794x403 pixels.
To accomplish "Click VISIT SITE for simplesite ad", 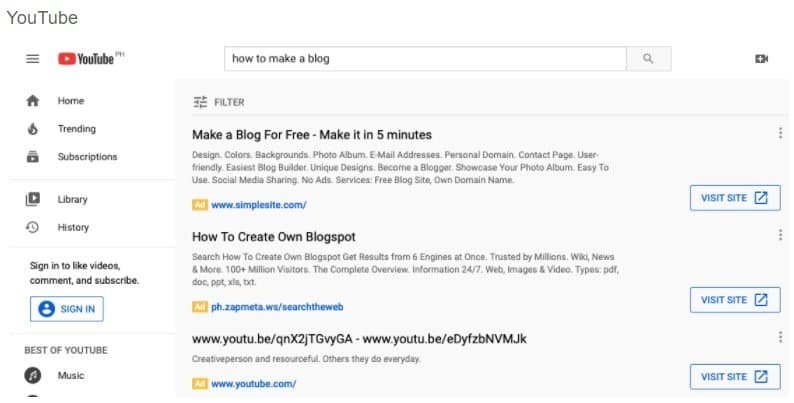I will tap(734, 198).
